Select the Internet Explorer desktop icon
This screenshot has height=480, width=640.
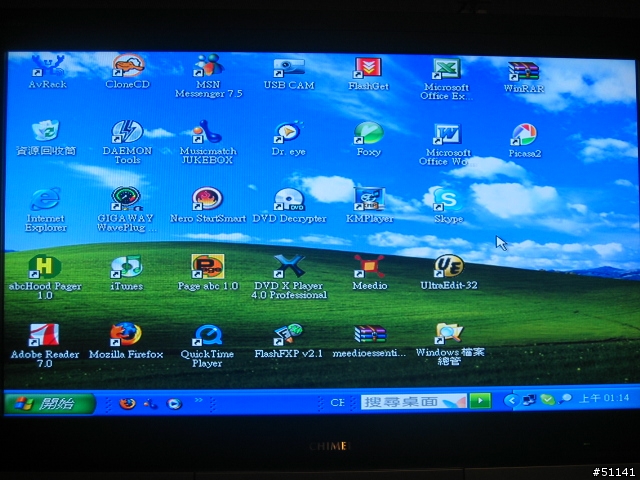pyautogui.click(x=46, y=210)
